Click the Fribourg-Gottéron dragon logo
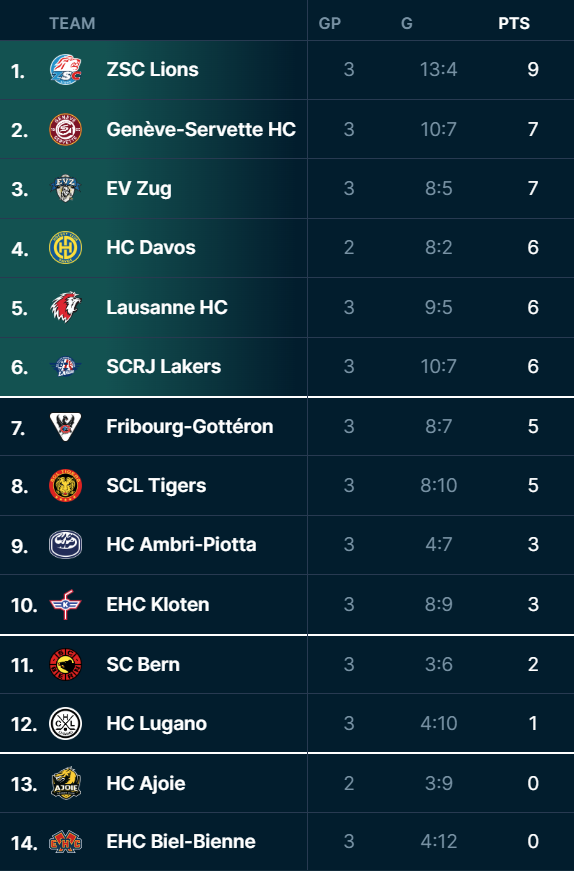The height and width of the screenshot is (871, 574). [66, 427]
